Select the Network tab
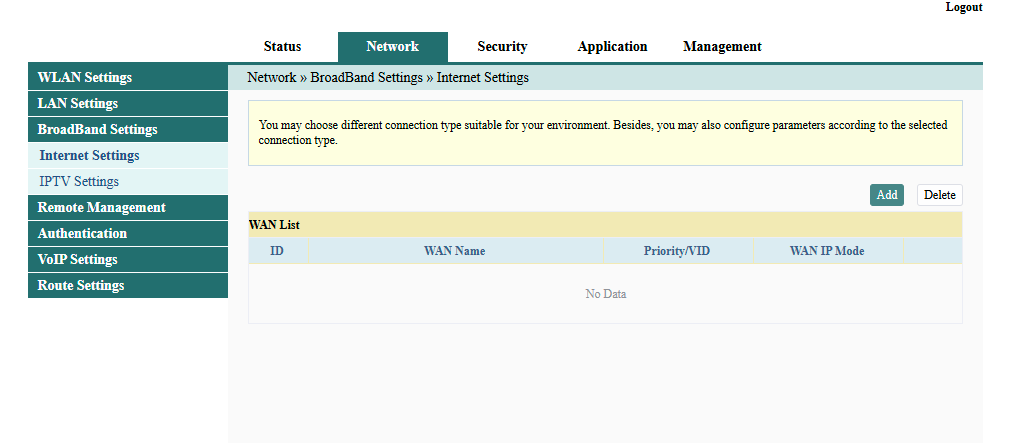 point(392,47)
